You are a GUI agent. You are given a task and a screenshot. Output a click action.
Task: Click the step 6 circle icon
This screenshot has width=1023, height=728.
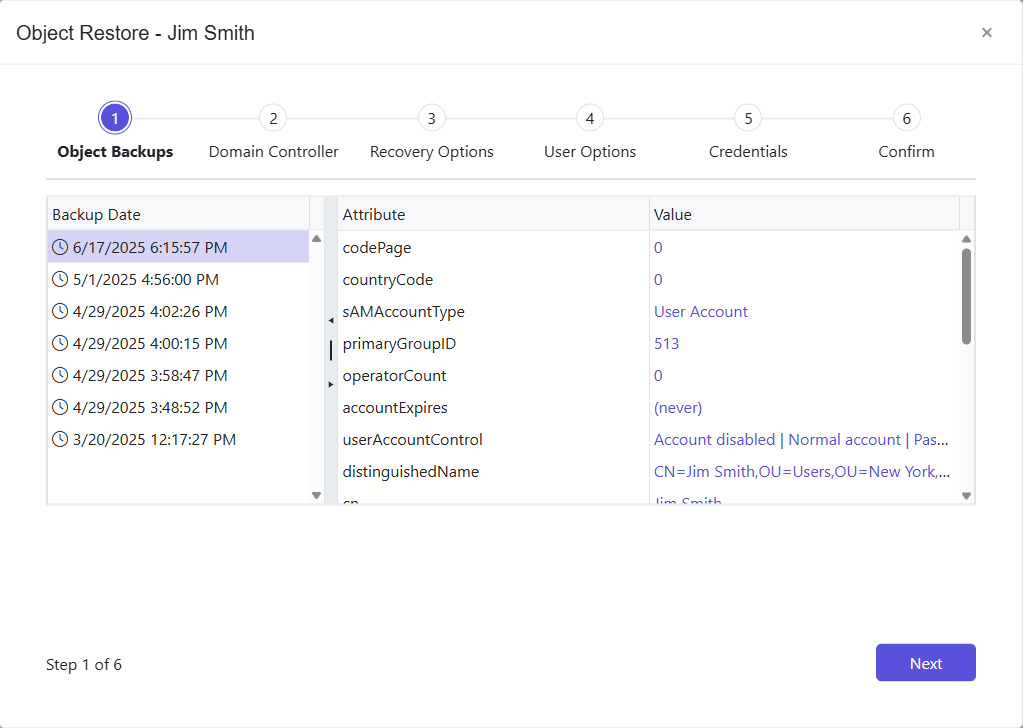click(906, 117)
